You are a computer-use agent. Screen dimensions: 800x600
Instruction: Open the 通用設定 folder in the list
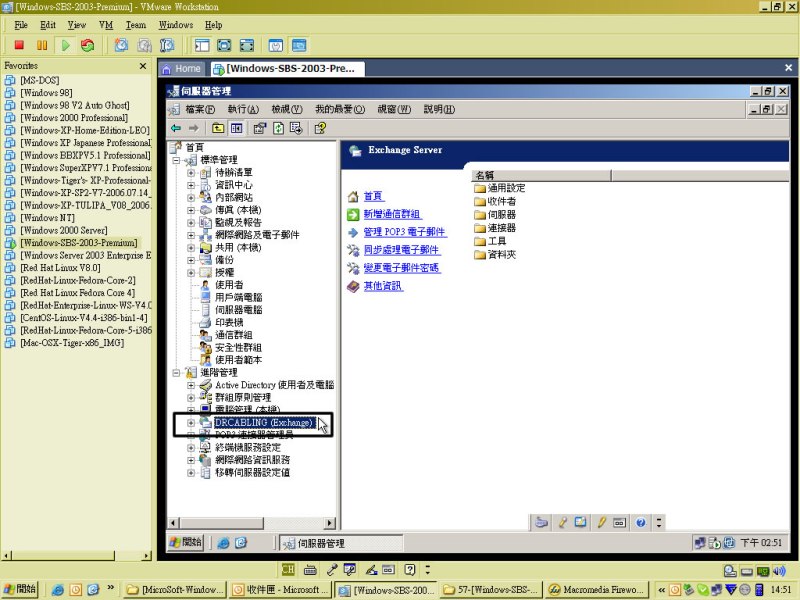[x=499, y=188]
